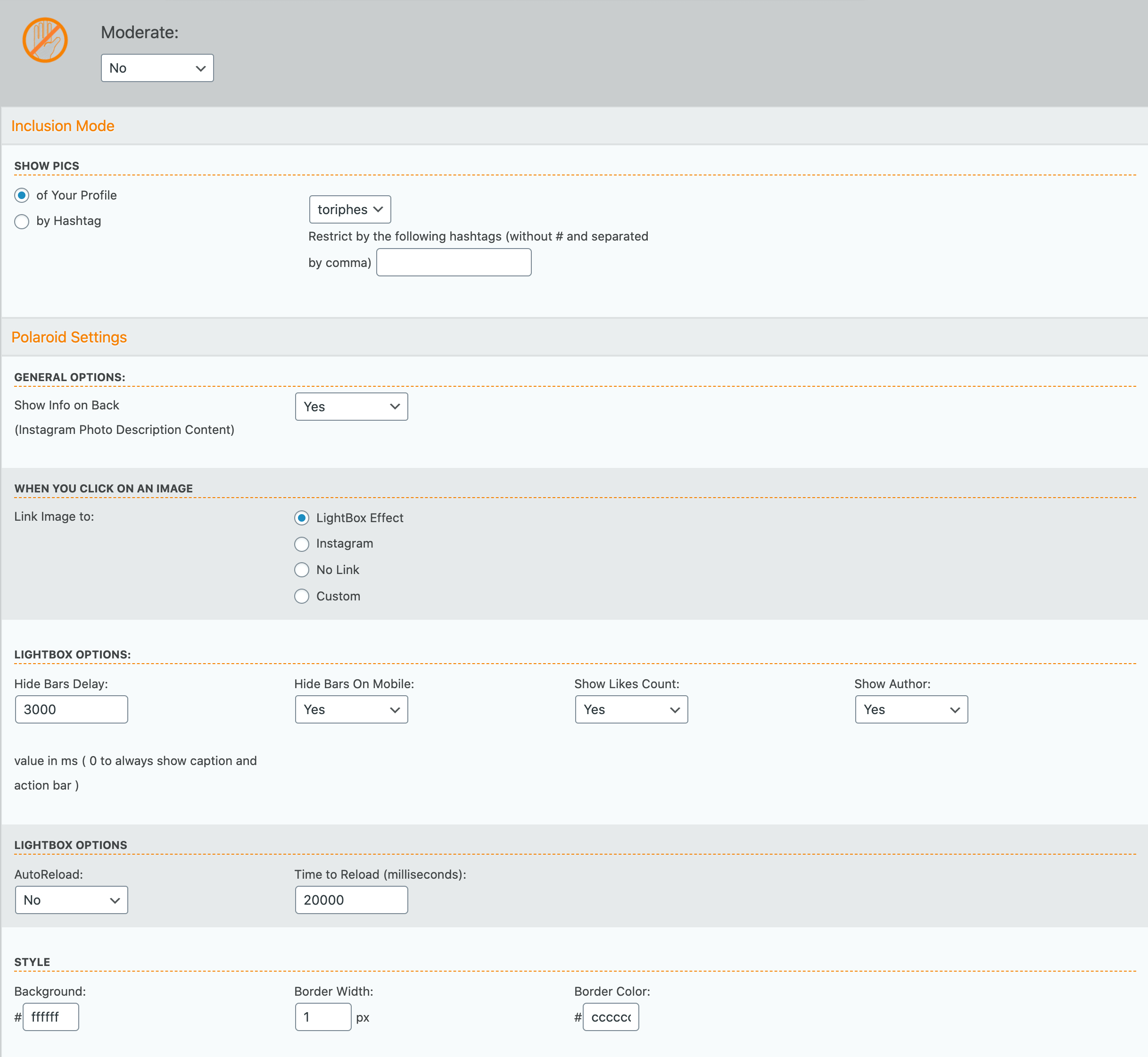Screen dimensions: 1148x1057
Task: Click the orange moderate hand icon
Action: [x=45, y=40]
